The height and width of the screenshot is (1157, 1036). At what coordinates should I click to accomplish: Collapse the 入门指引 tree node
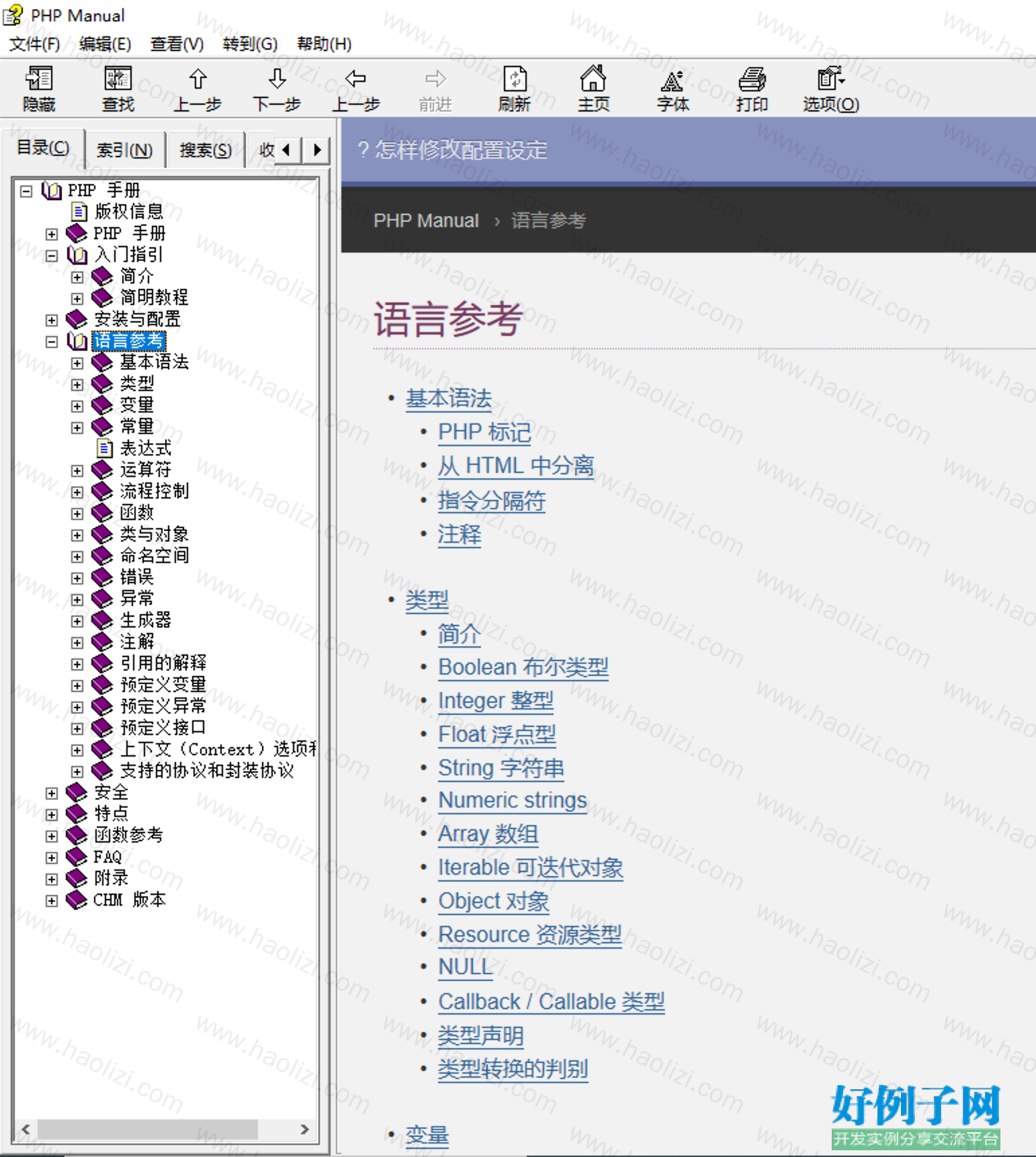pos(52,256)
